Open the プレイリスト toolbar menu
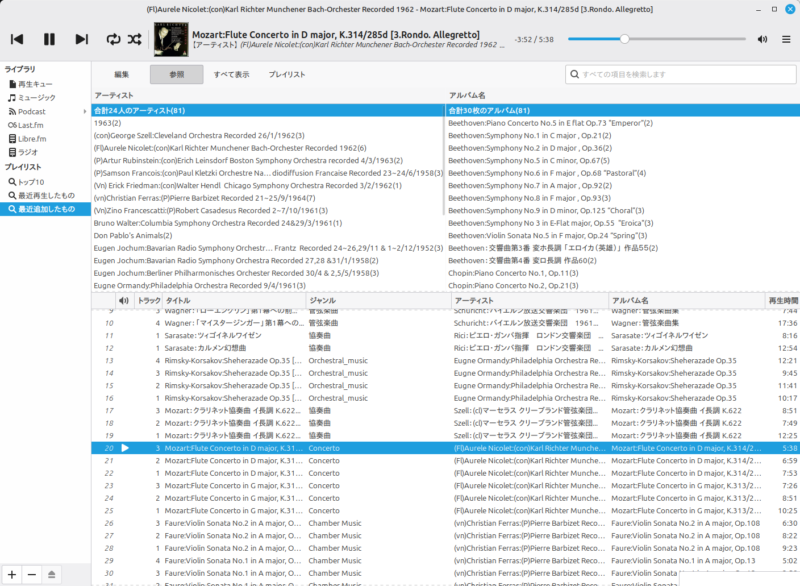This screenshot has height=586, width=800. tap(287, 75)
